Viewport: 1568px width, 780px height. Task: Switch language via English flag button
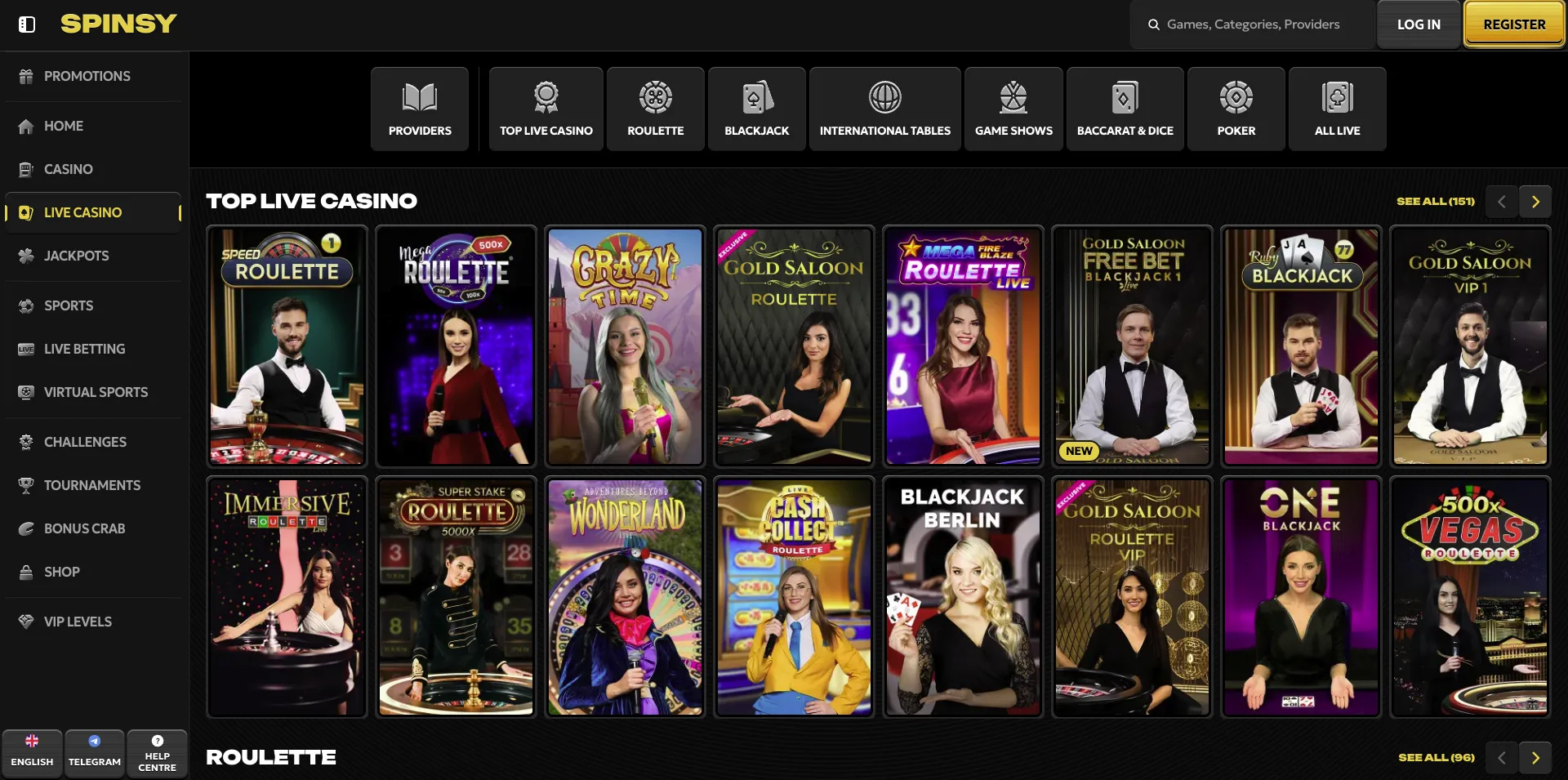coord(32,753)
